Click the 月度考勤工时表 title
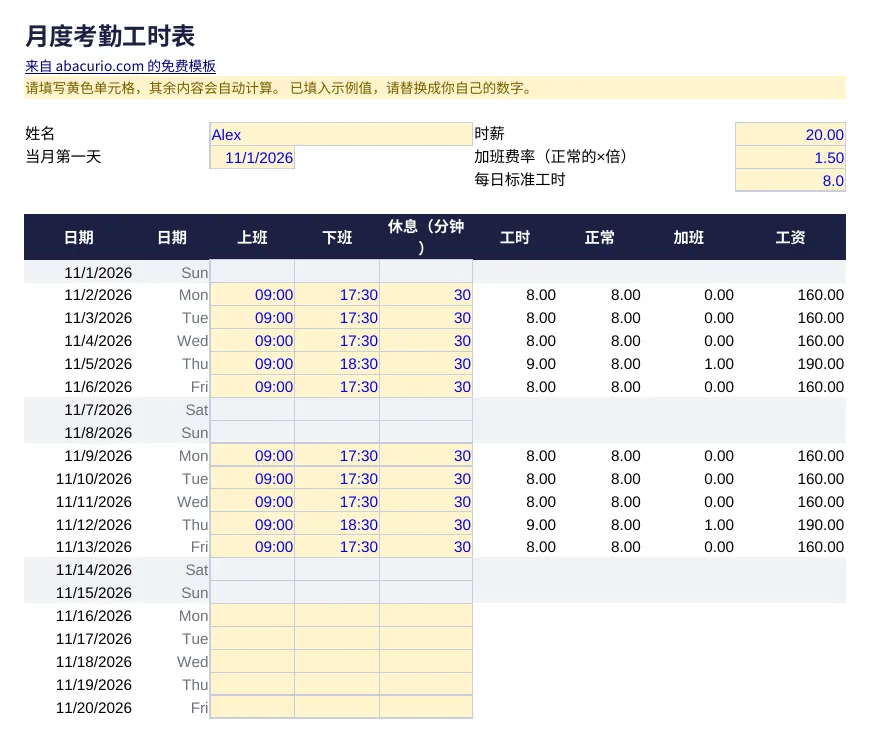The image size is (870, 743). [110, 36]
